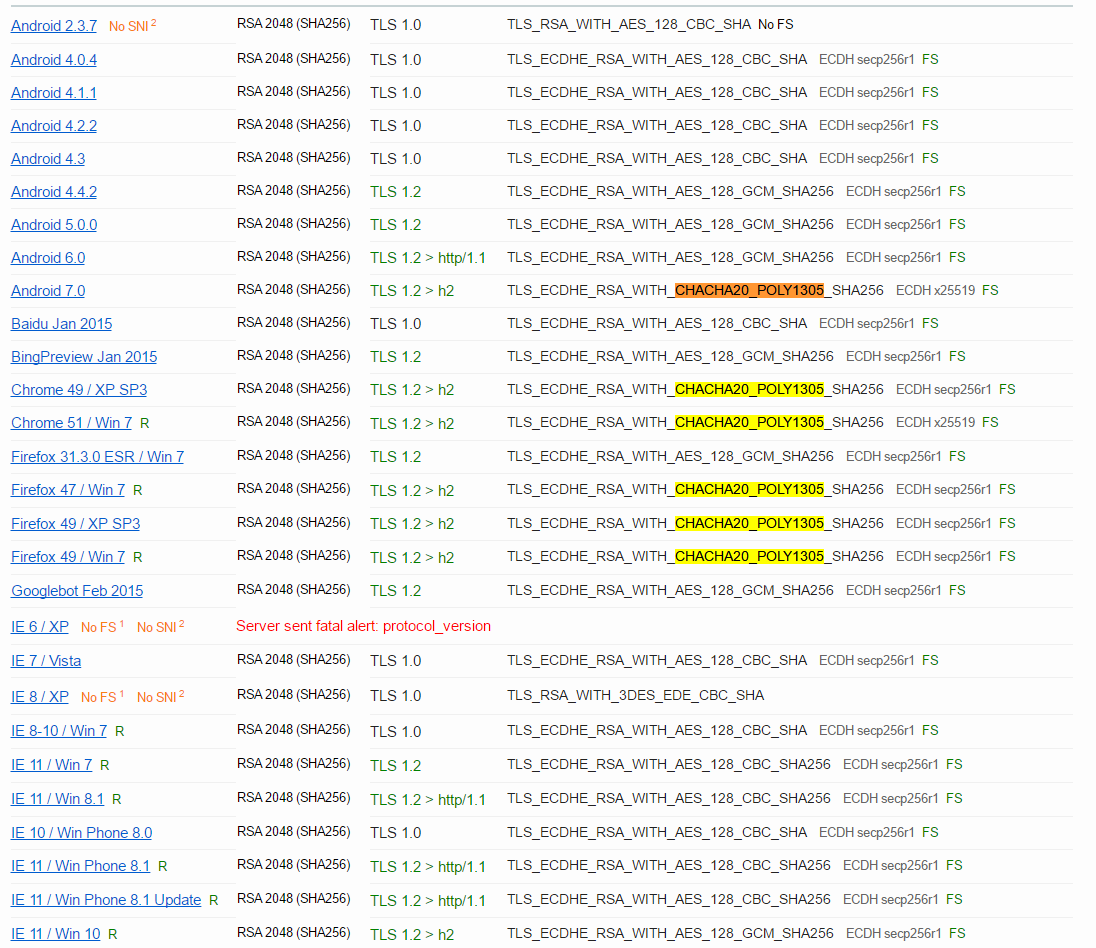Open the Googlebot Feb 2015 link
This screenshot has height=948, width=1096.
pyautogui.click(x=77, y=591)
